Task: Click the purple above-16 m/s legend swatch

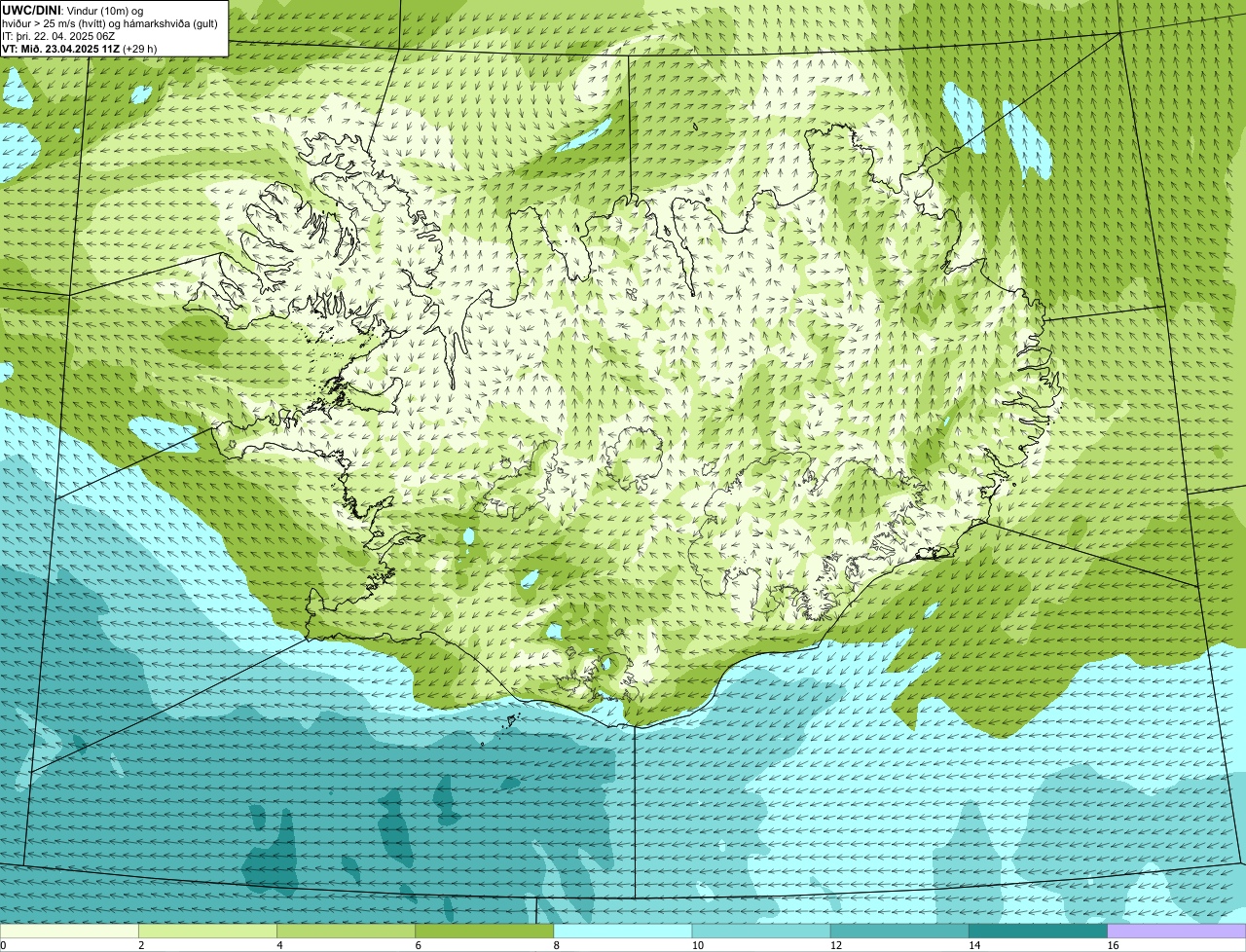Action: pyautogui.click(x=1177, y=932)
